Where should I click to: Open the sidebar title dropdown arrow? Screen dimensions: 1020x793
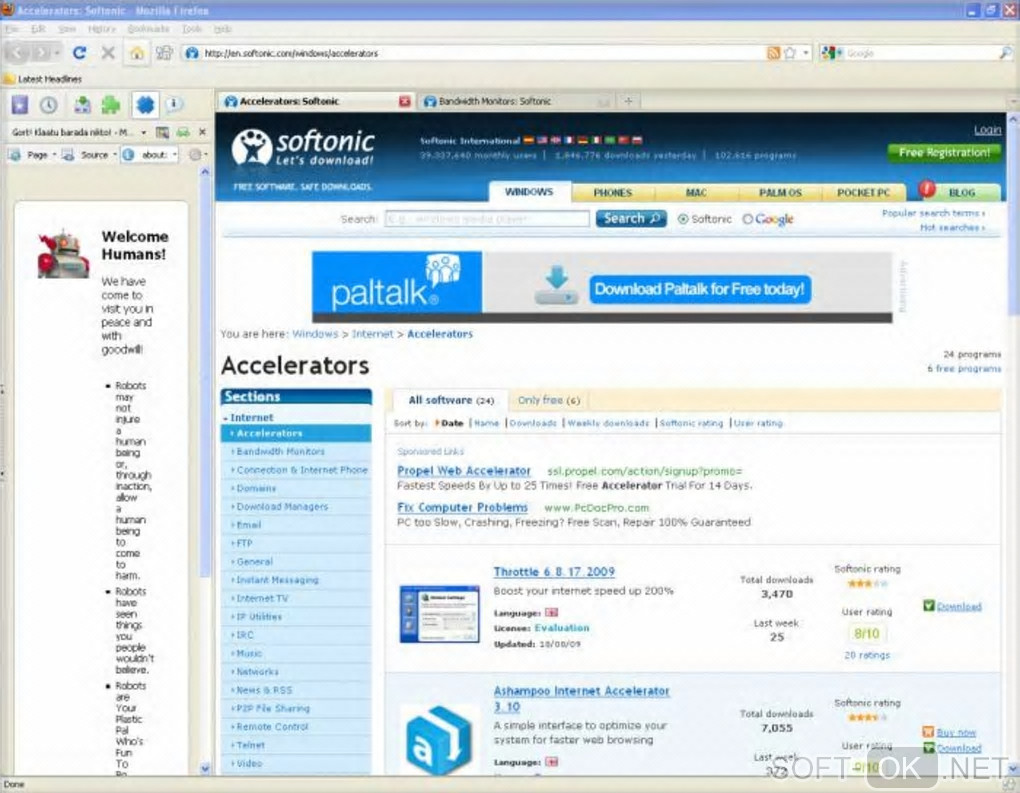144,133
